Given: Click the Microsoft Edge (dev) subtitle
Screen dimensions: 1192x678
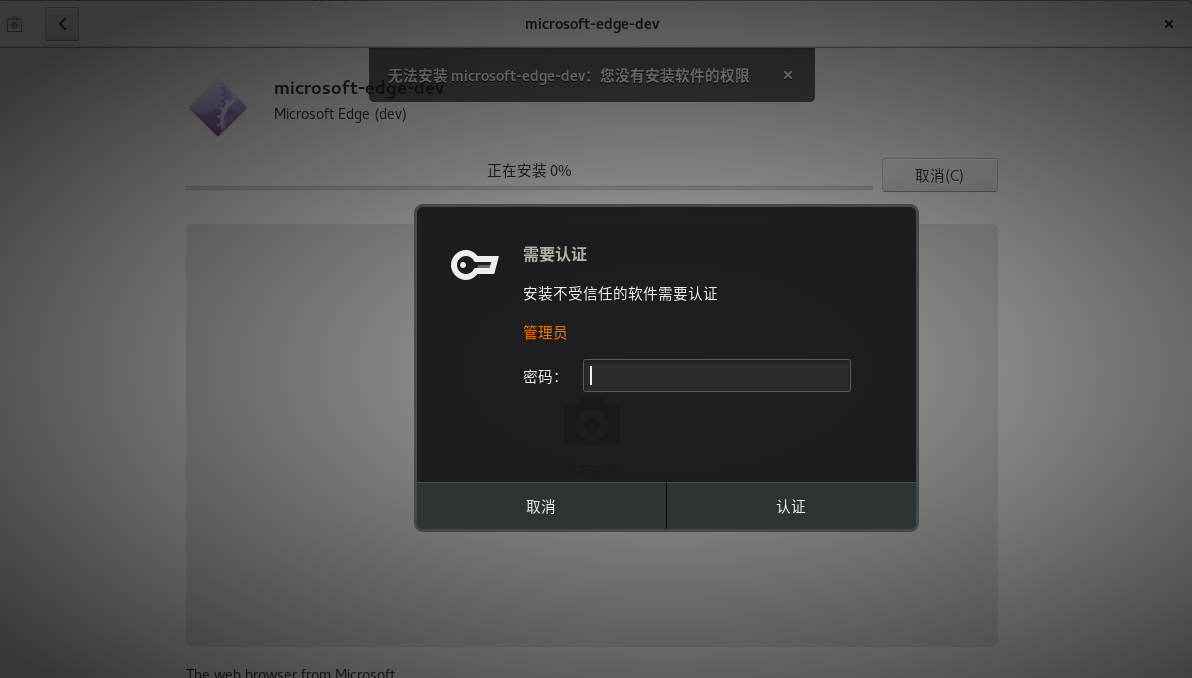Looking at the screenshot, I should 340,114.
